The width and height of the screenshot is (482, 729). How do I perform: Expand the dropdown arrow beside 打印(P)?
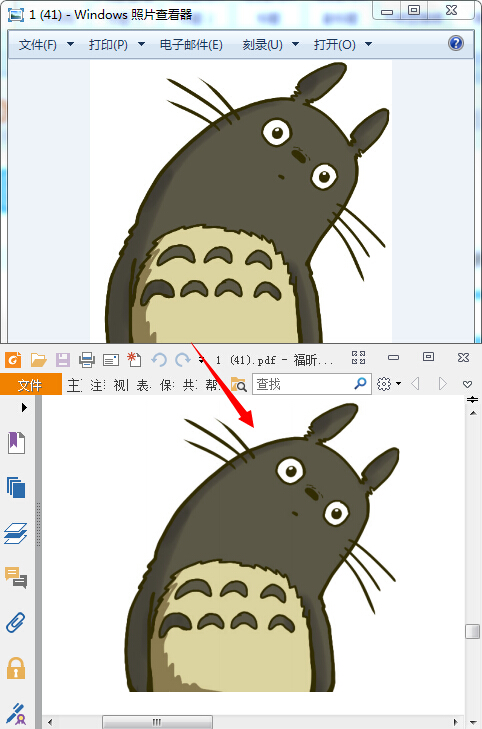[x=141, y=44]
